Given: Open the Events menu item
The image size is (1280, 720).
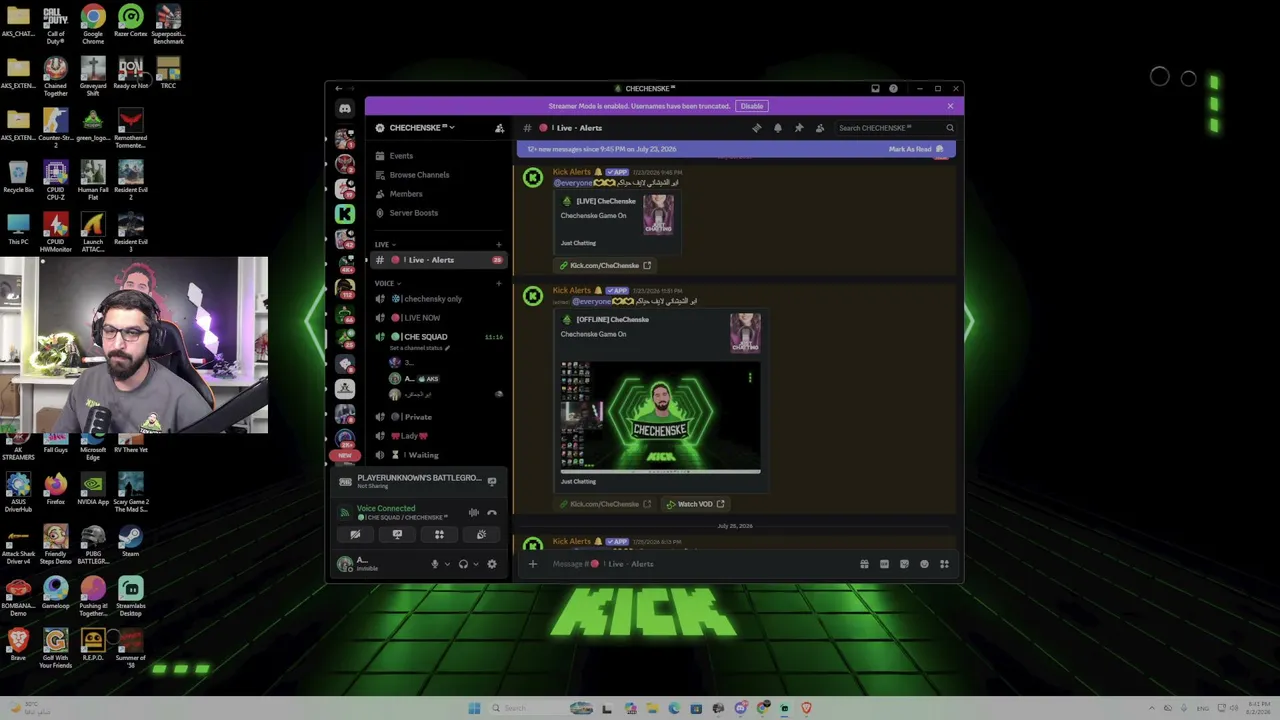Looking at the screenshot, I should [438, 156].
